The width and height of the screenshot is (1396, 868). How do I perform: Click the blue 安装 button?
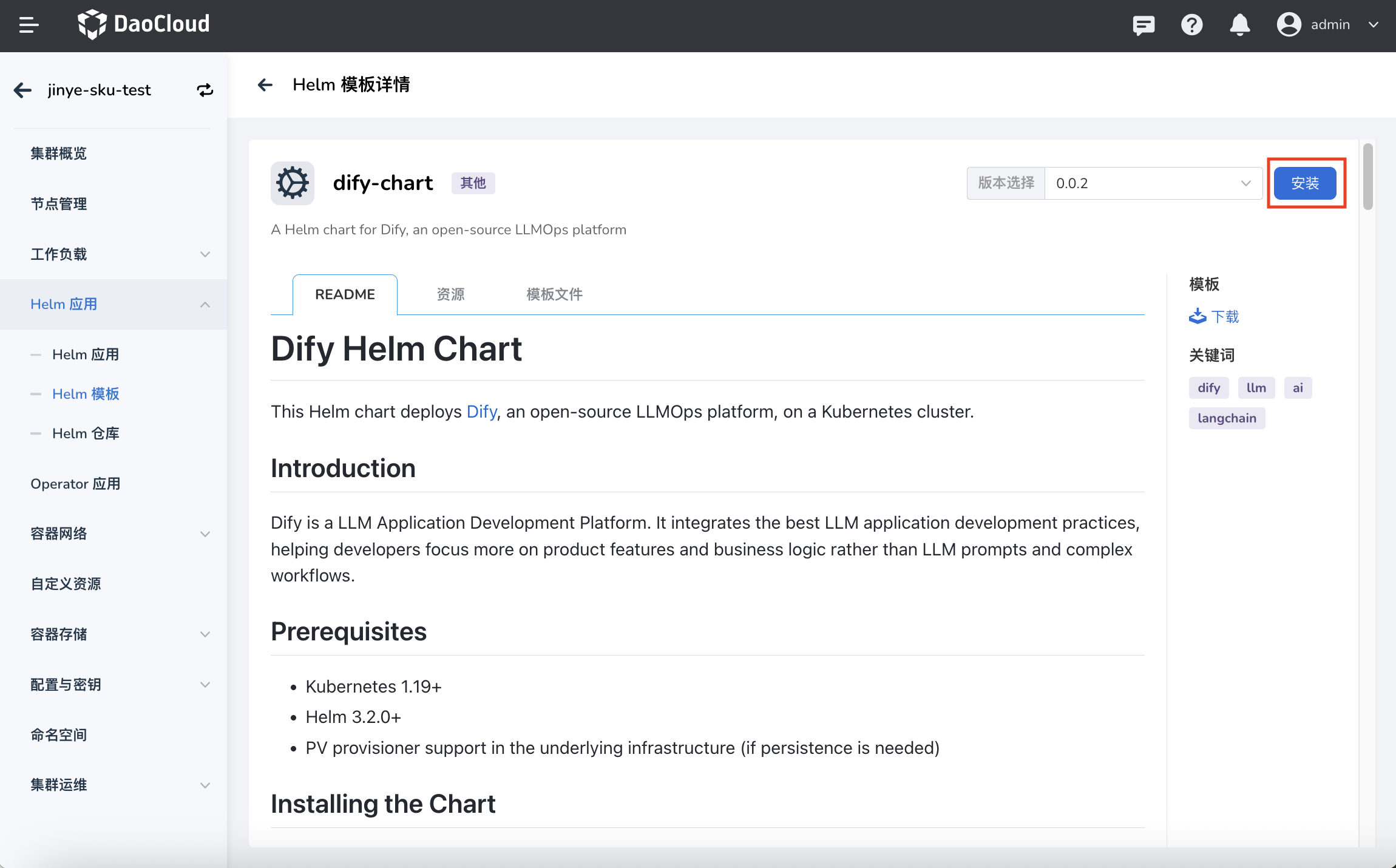(1305, 183)
